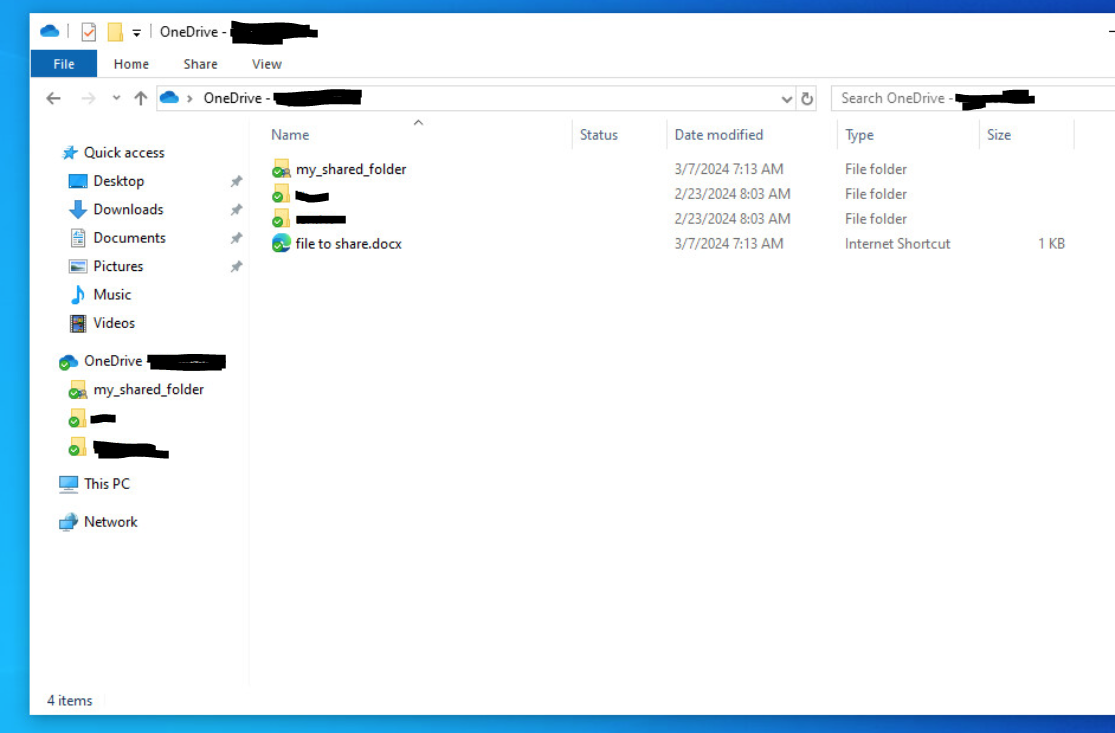
Task: Click the Up one level arrow
Action: point(140,98)
